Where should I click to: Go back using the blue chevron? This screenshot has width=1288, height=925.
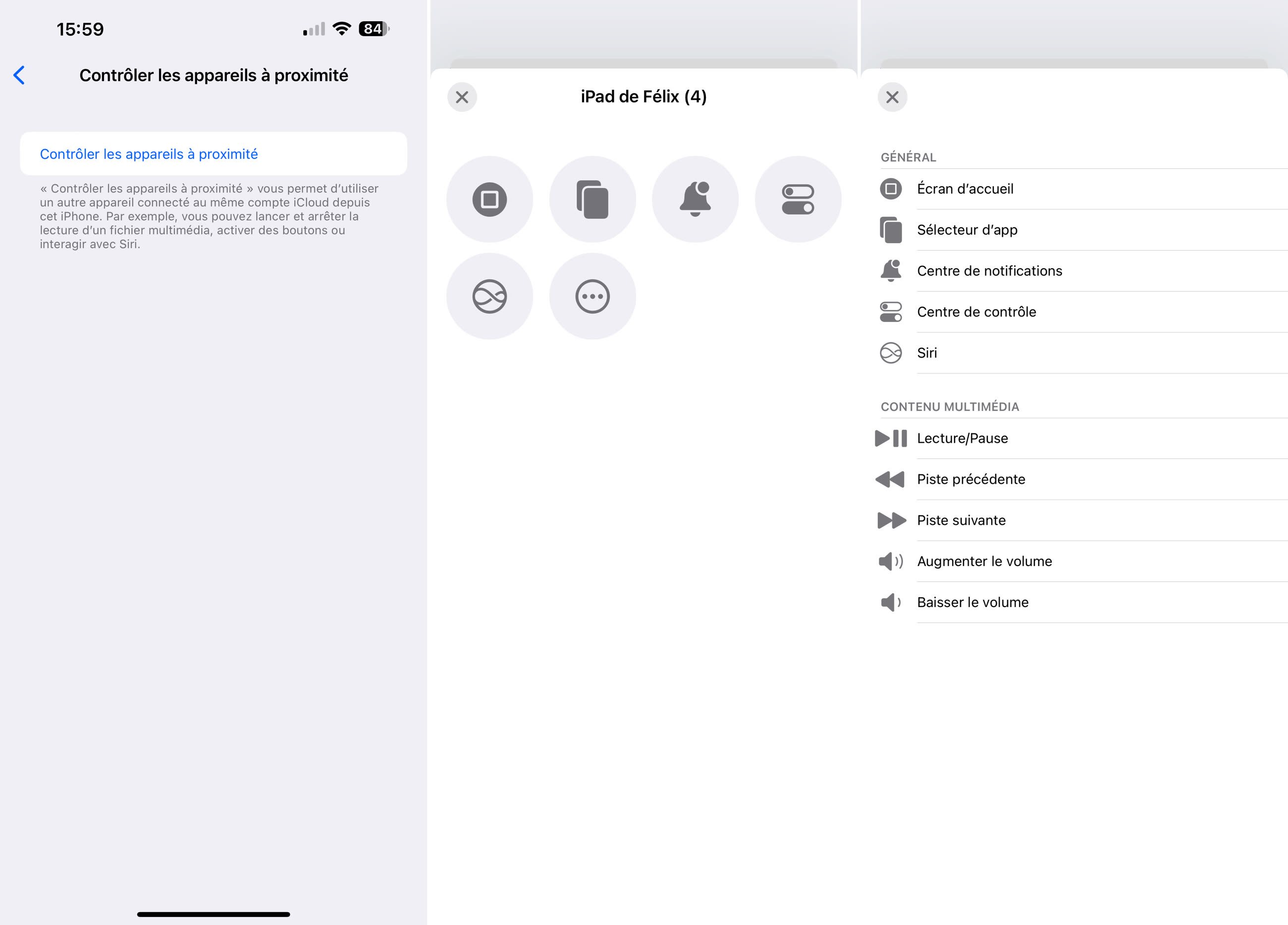pyautogui.click(x=19, y=74)
